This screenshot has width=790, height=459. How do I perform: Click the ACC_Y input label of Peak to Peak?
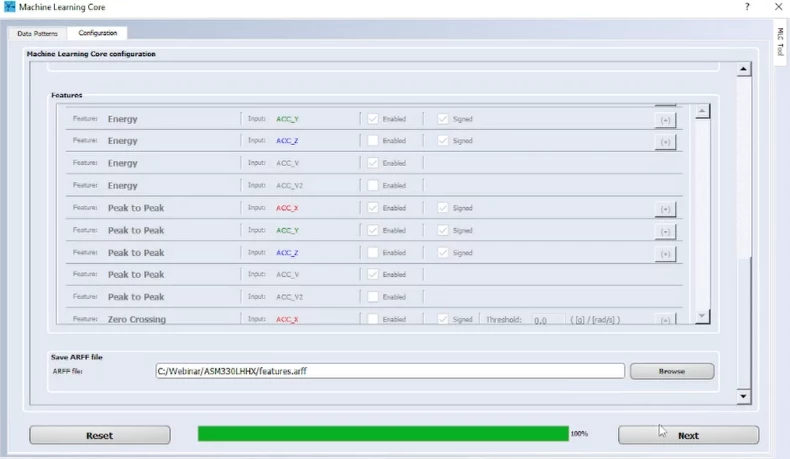click(x=287, y=230)
